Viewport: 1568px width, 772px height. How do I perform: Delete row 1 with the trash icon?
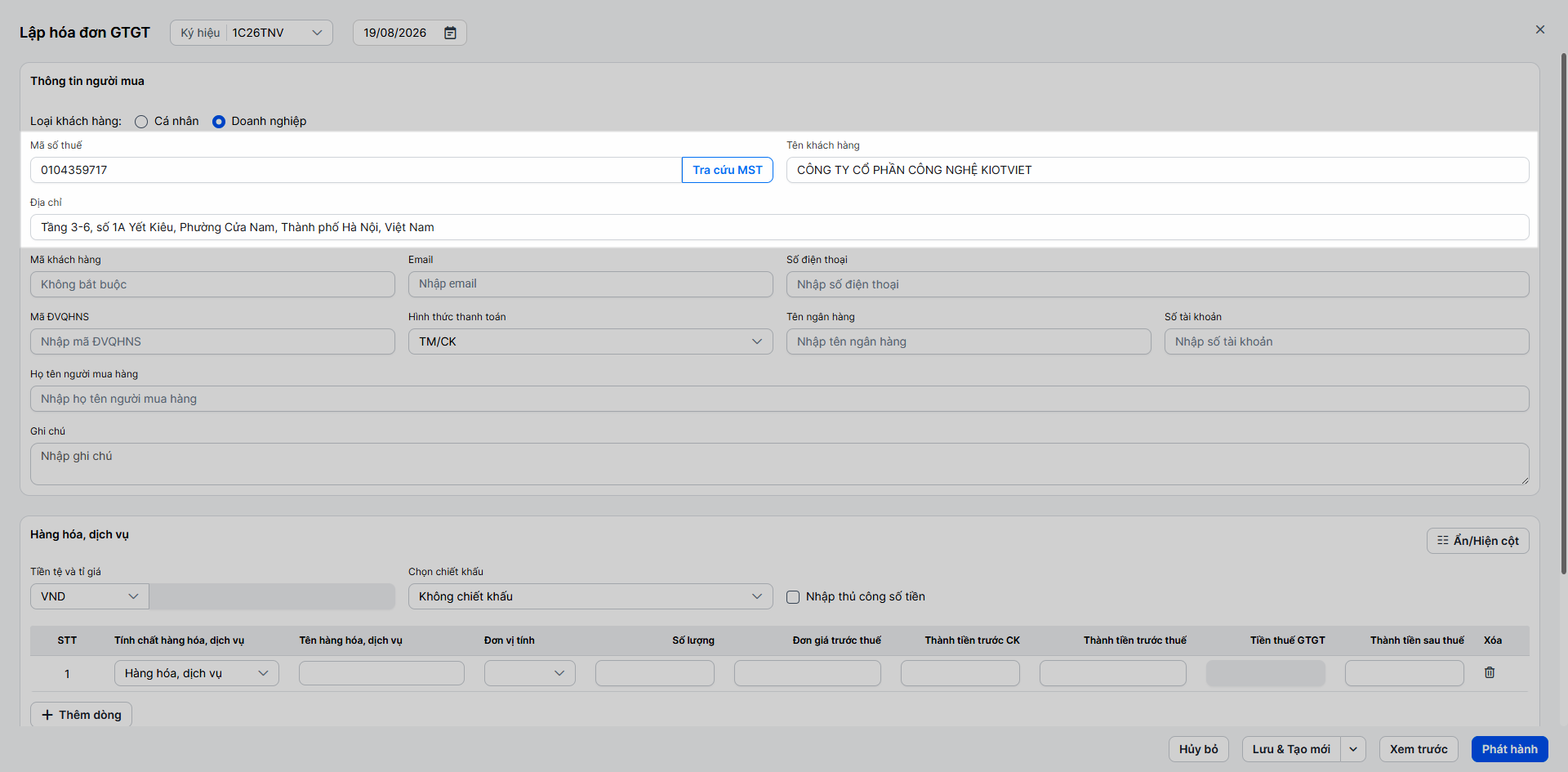[x=1490, y=672]
